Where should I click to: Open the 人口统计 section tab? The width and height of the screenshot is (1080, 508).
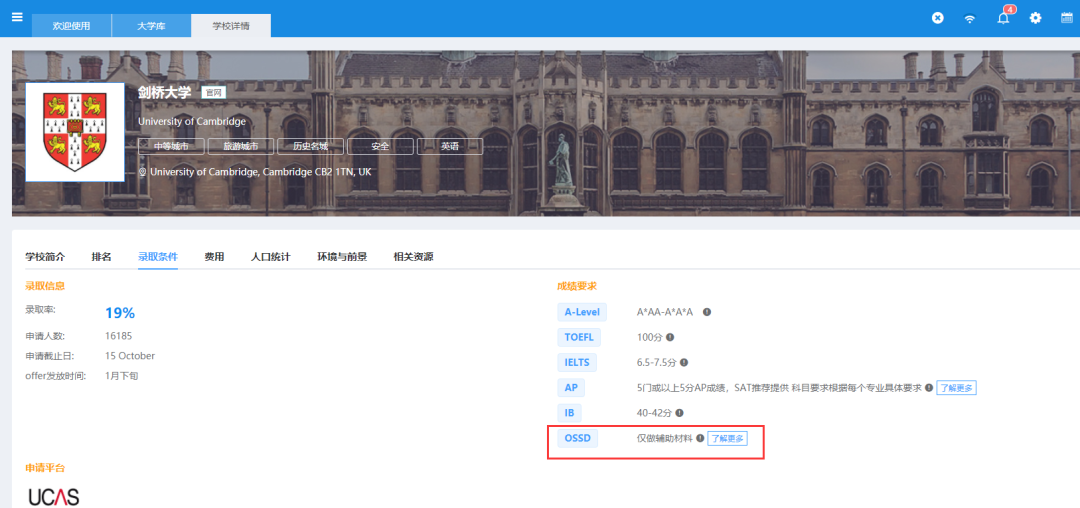pos(271,257)
